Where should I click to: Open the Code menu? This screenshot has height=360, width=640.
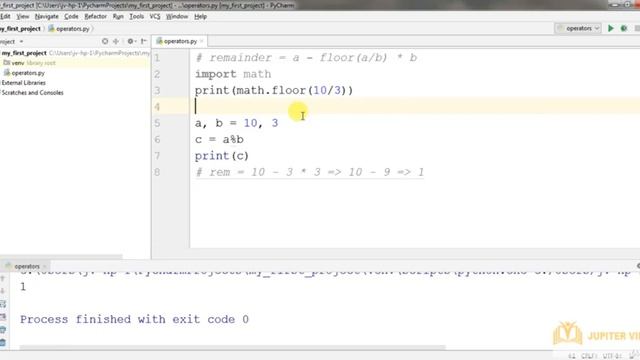71,16
